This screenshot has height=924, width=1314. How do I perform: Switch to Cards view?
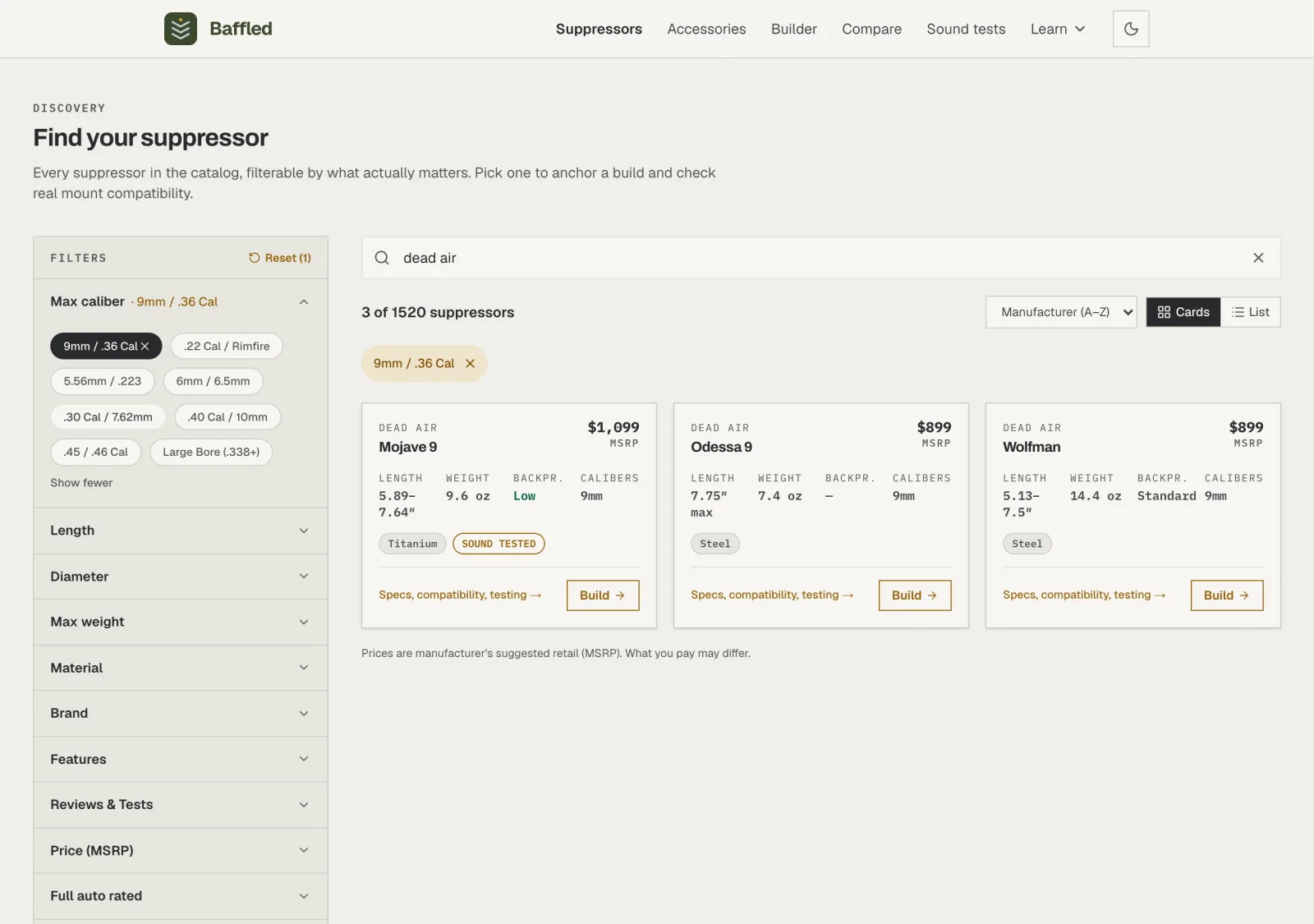pyautogui.click(x=1183, y=312)
